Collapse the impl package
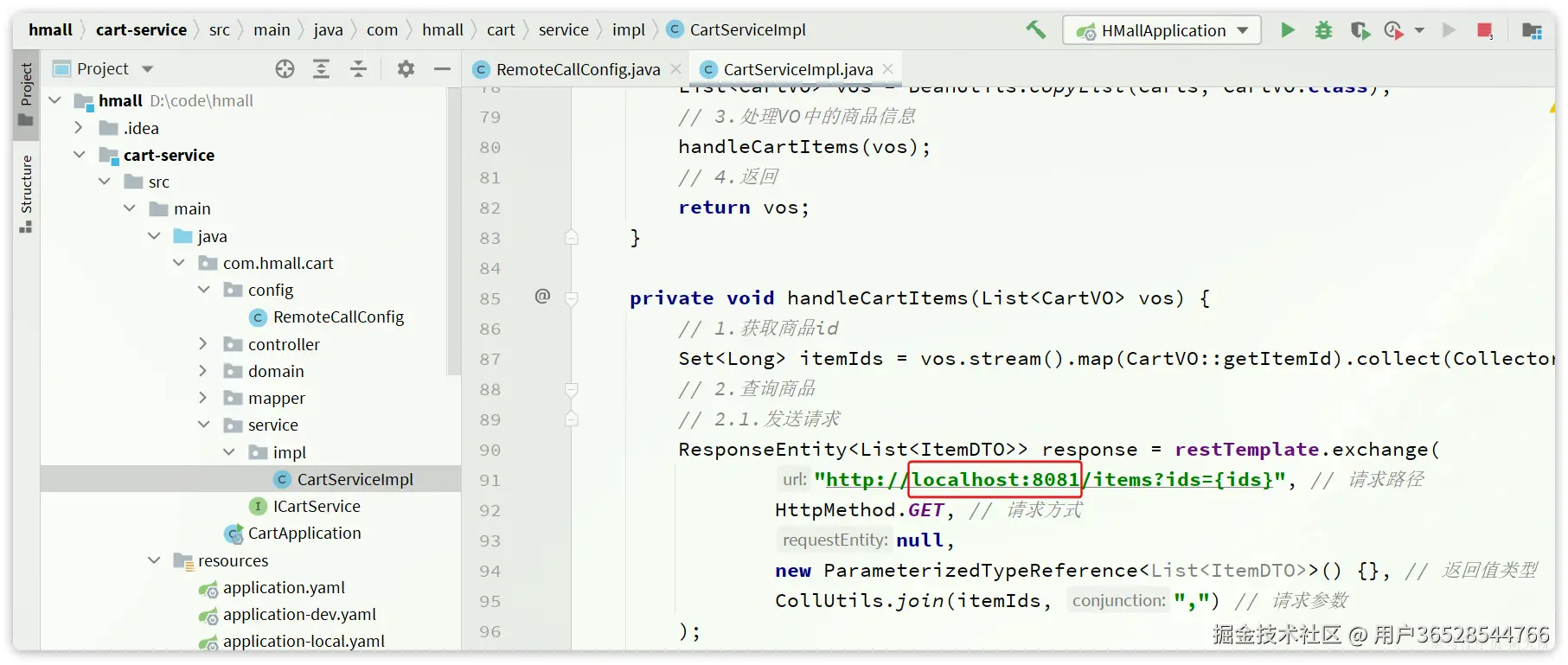This screenshot has height=665, width=1568. [229, 452]
